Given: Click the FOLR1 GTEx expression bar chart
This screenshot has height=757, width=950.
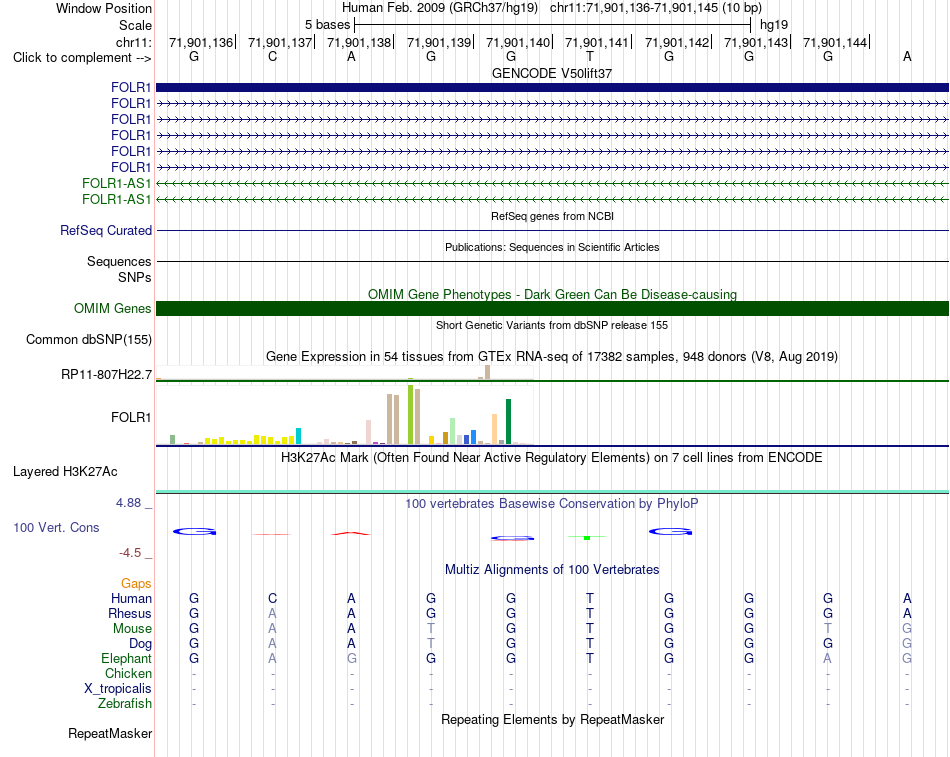Looking at the screenshot, I should tap(345, 416).
